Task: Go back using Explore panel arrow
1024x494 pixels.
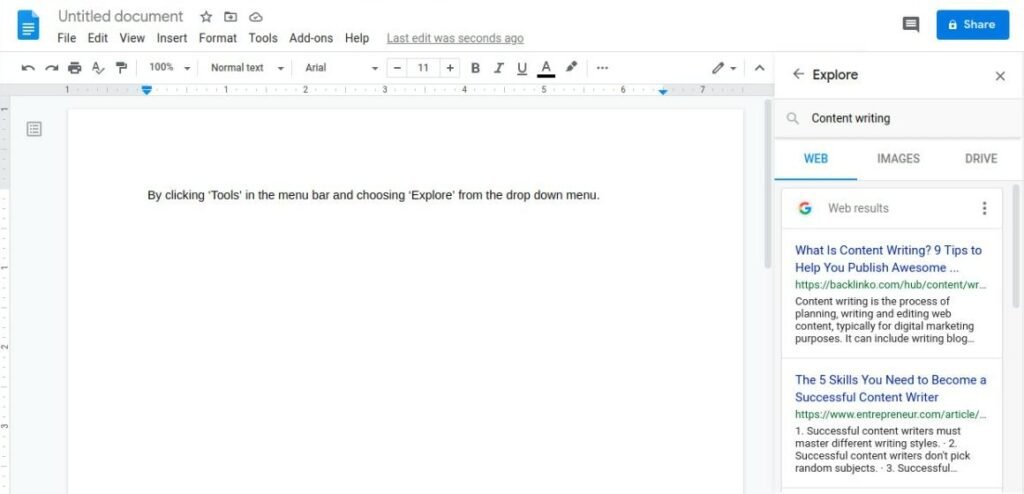Action: pos(798,75)
